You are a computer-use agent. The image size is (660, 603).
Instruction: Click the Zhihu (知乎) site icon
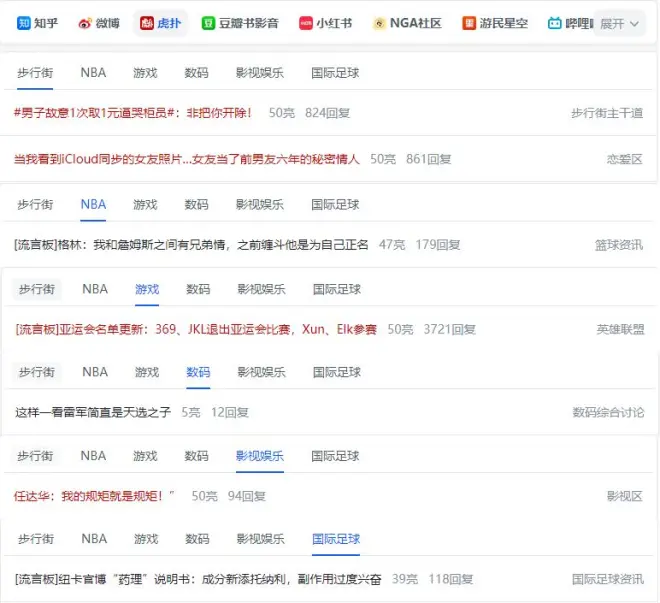24,23
